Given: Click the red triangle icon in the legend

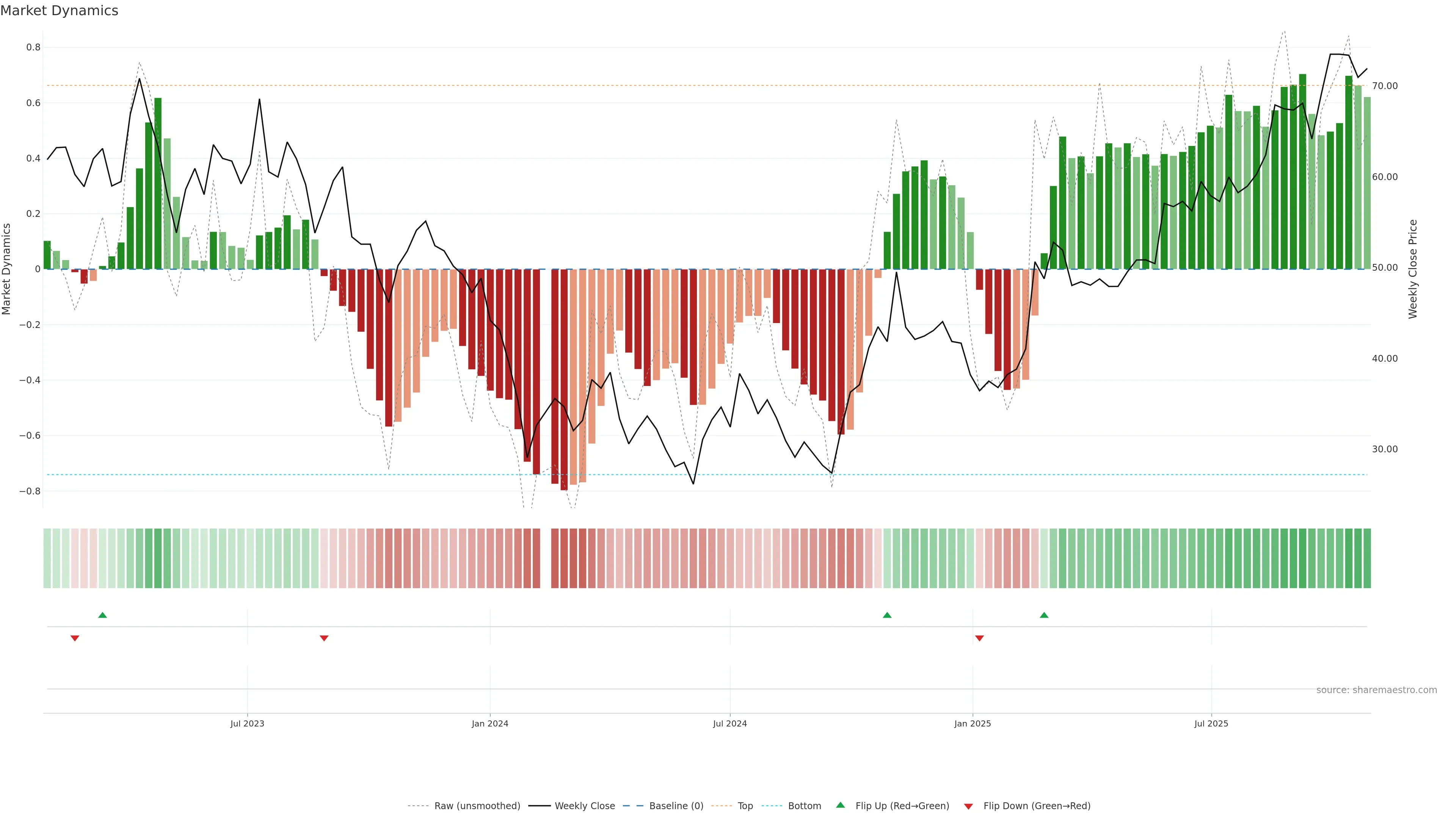Looking at the screenshot, I should pos(968,806).
